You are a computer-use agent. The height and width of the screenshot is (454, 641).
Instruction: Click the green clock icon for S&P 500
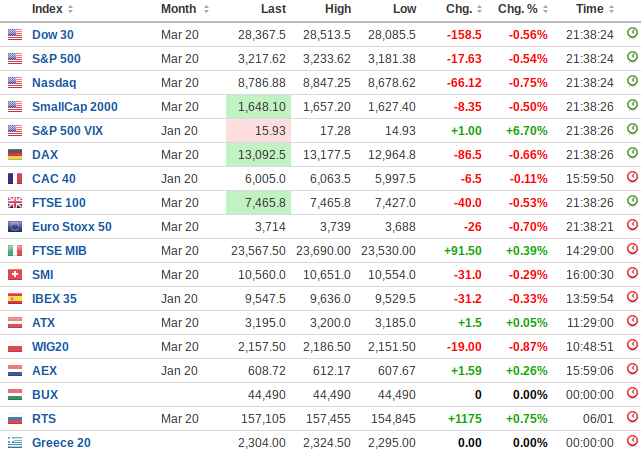click(632, 57)
